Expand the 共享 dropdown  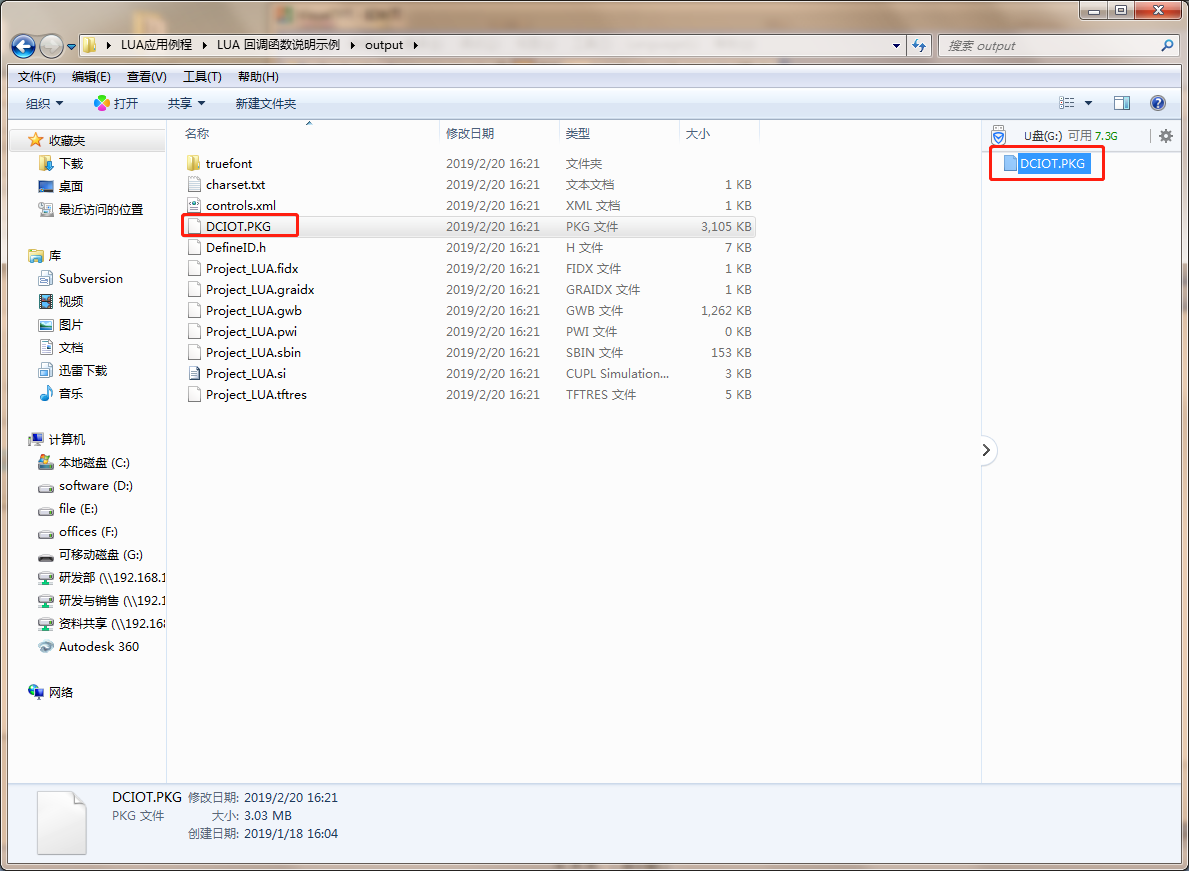(x=187, y=103)
